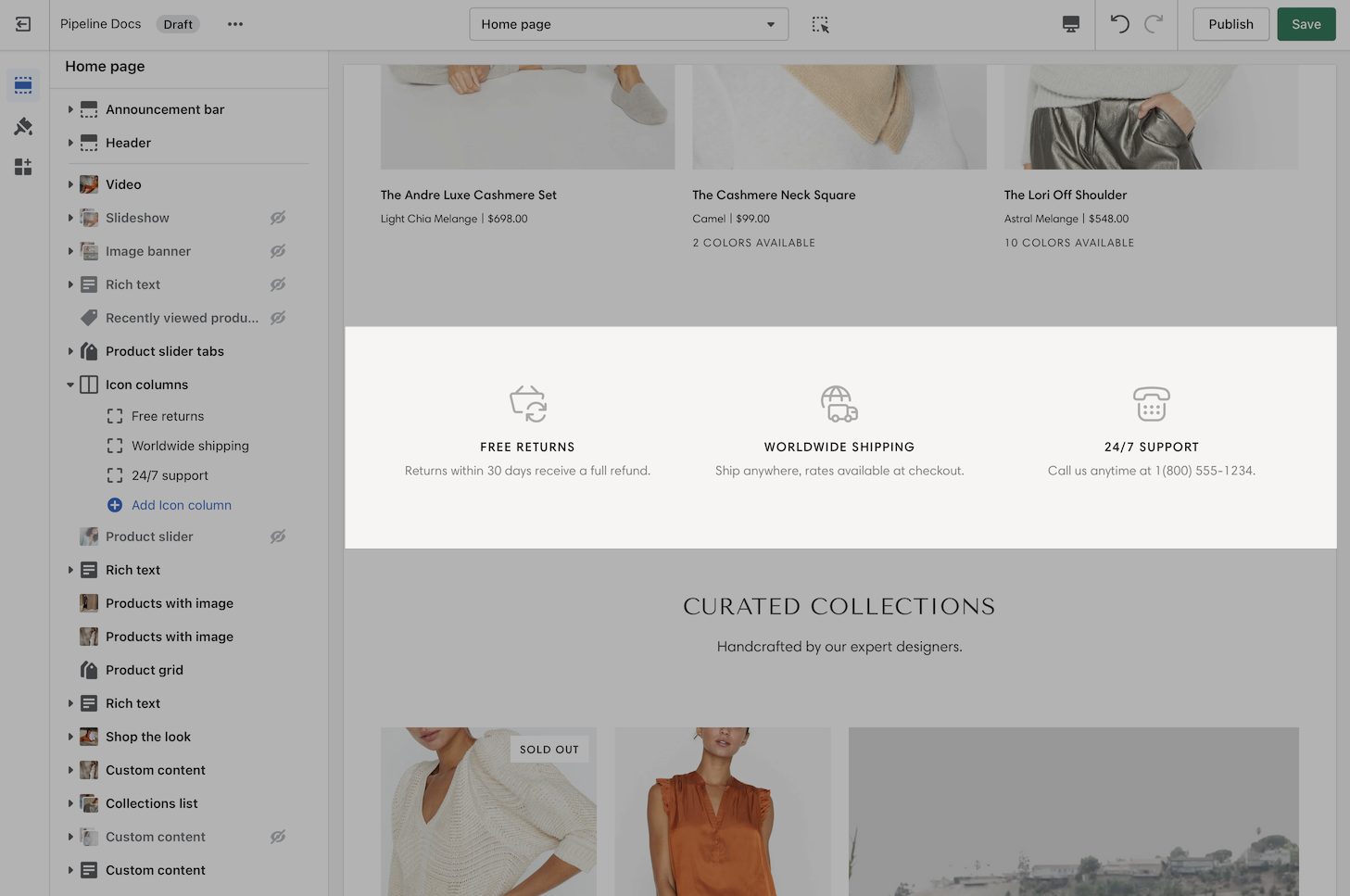Collapse the Icon columns section
Screen dimensions: 1350x896
70,385
